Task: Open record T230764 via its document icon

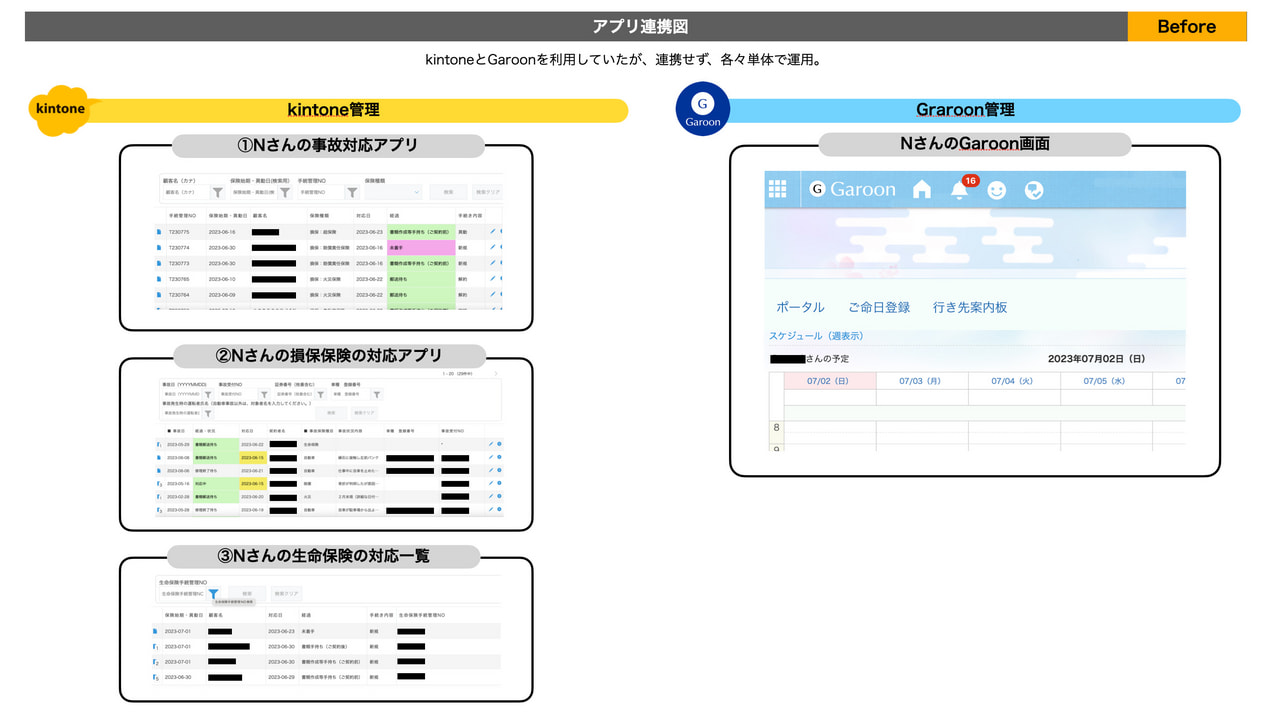Action: pos(158,295)
